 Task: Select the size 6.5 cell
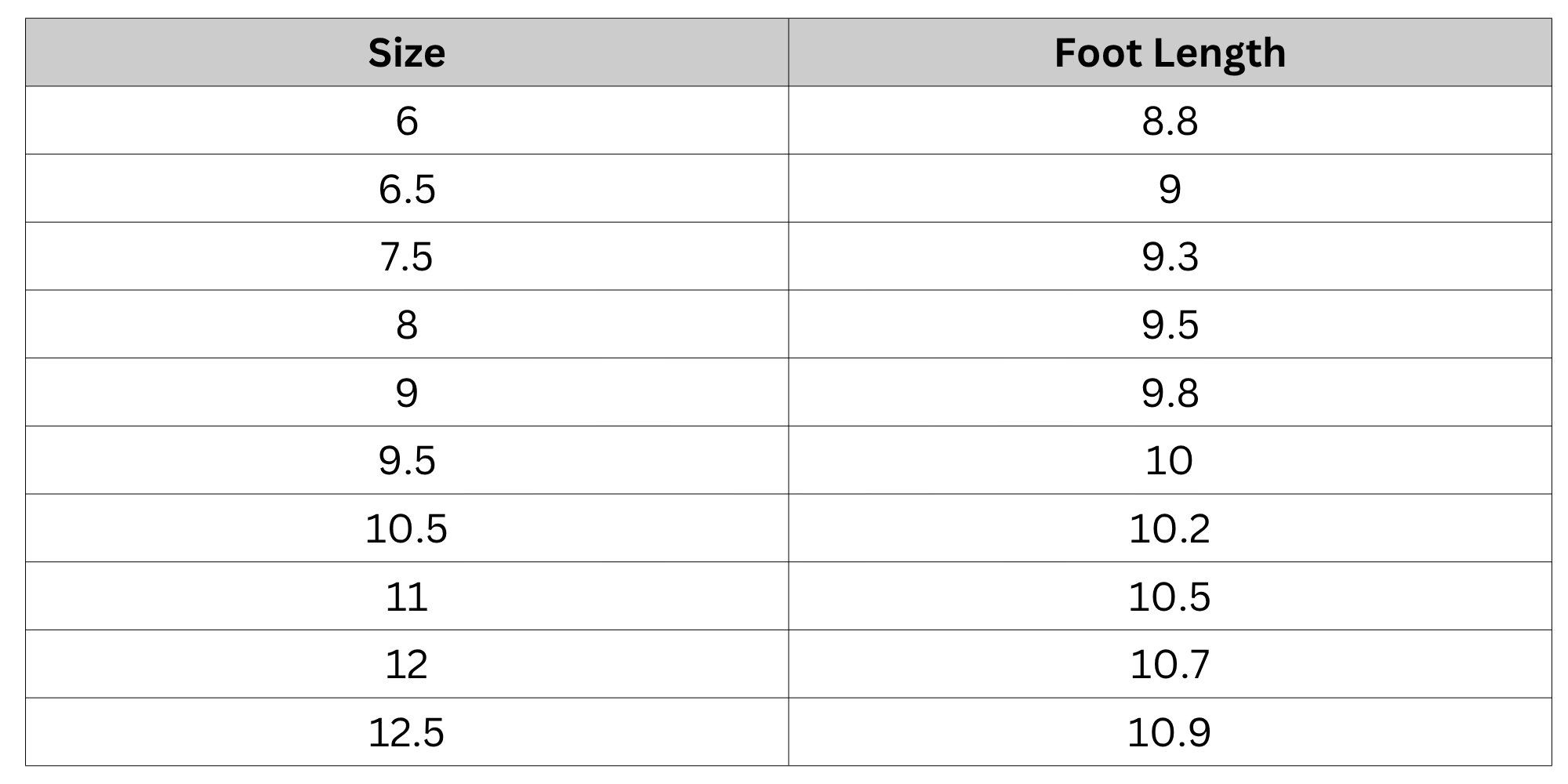[x=407, y=188]
